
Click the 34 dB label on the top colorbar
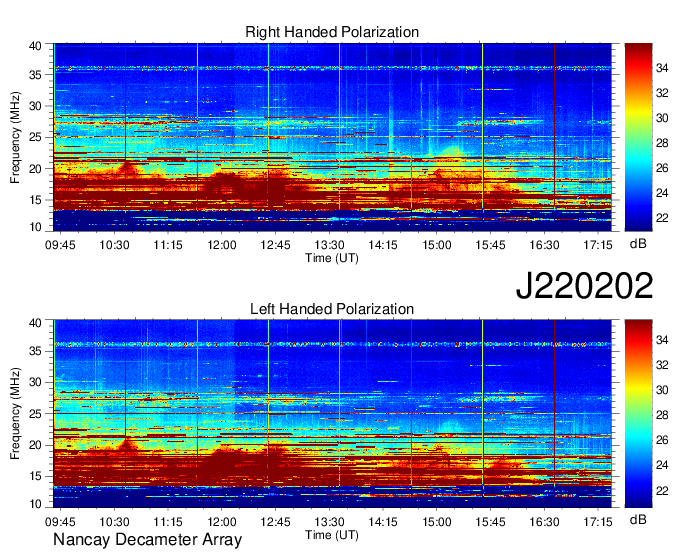662,68
